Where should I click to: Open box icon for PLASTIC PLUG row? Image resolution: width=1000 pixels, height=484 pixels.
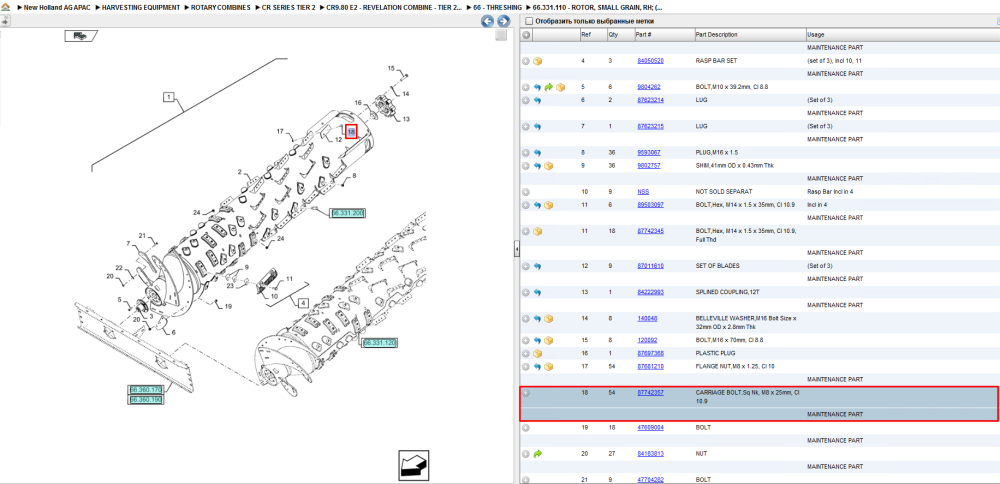(538, 353)
